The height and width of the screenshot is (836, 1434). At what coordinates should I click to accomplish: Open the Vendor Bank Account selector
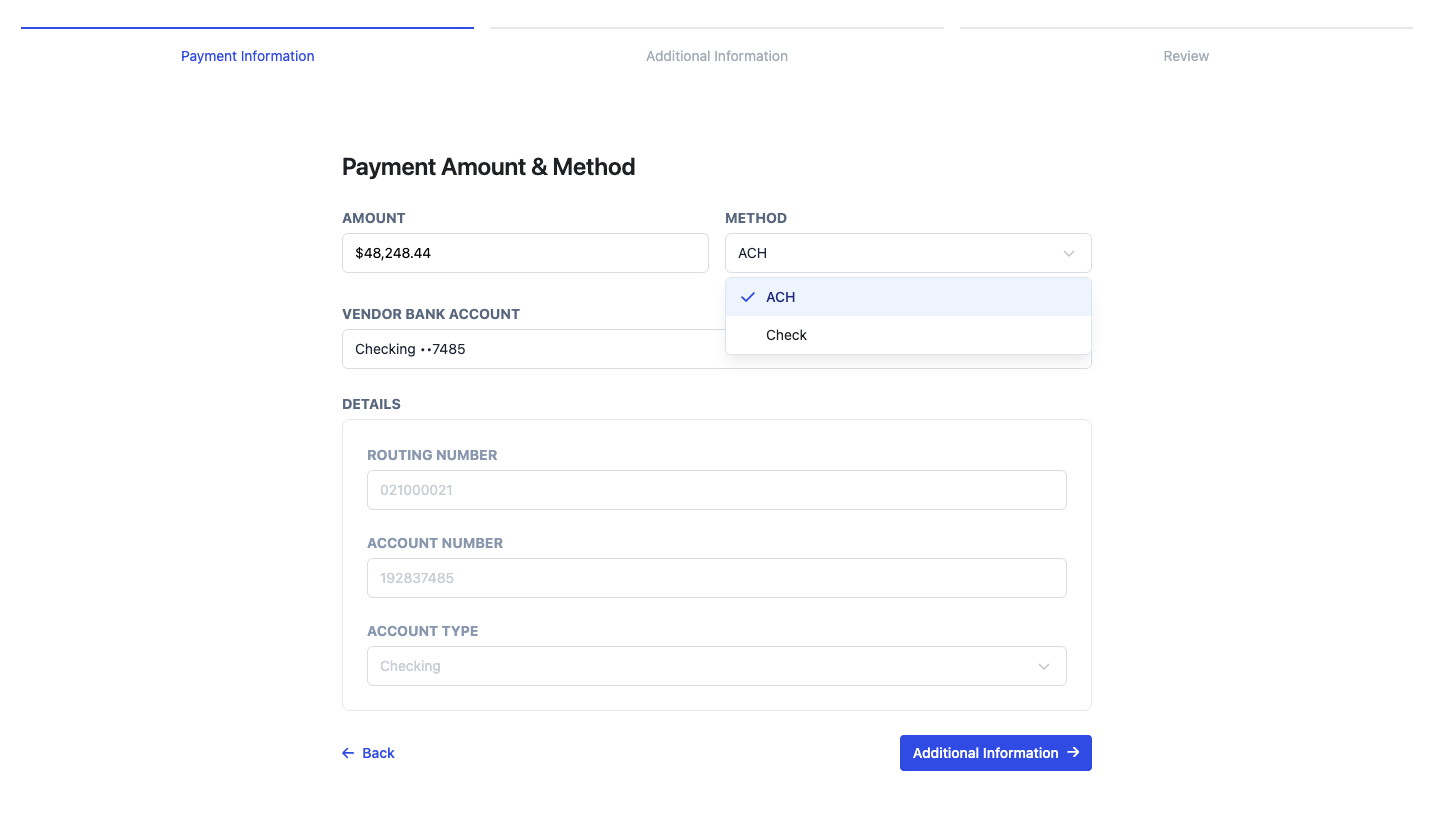click(x=530, y=349)
